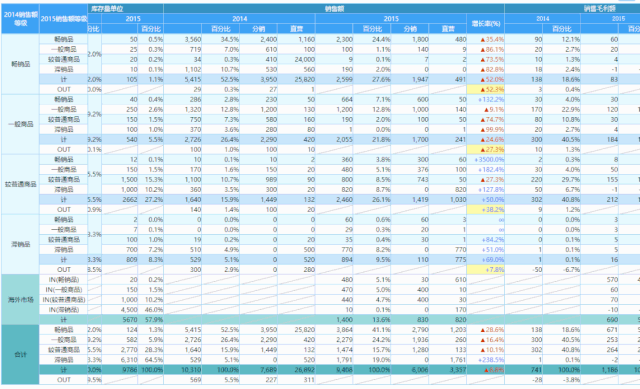Click the 增长率(%) column header
640x389 pixels.
(485, 24)
